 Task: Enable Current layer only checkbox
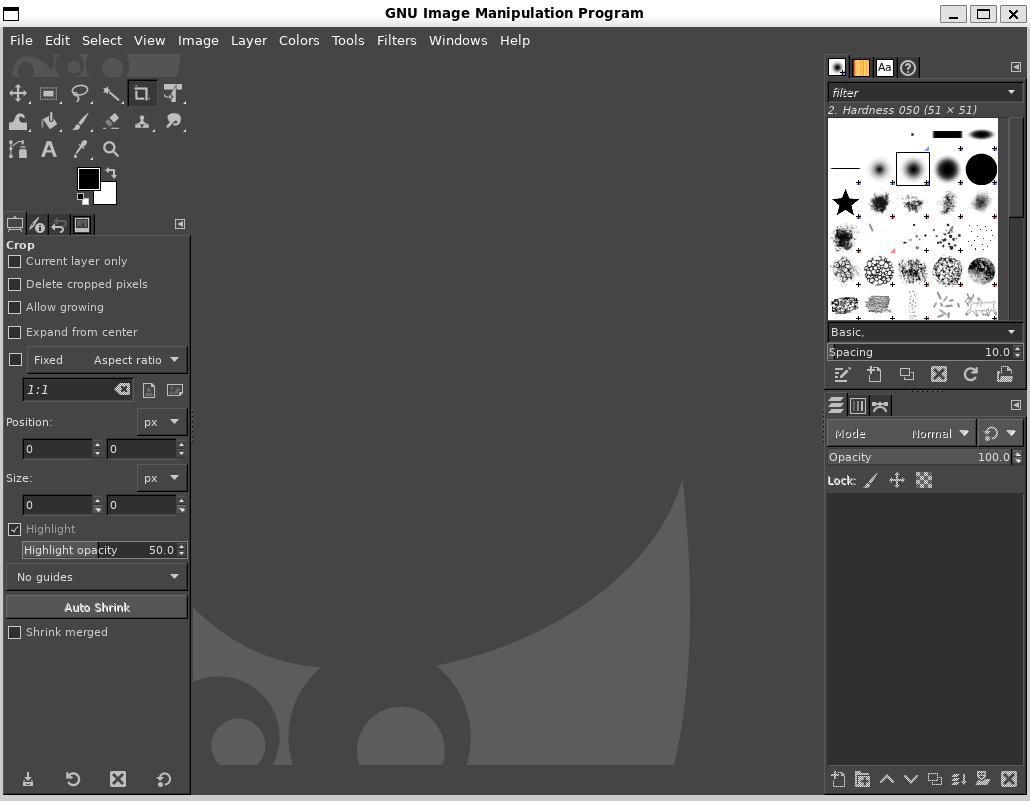coord(14,262)
